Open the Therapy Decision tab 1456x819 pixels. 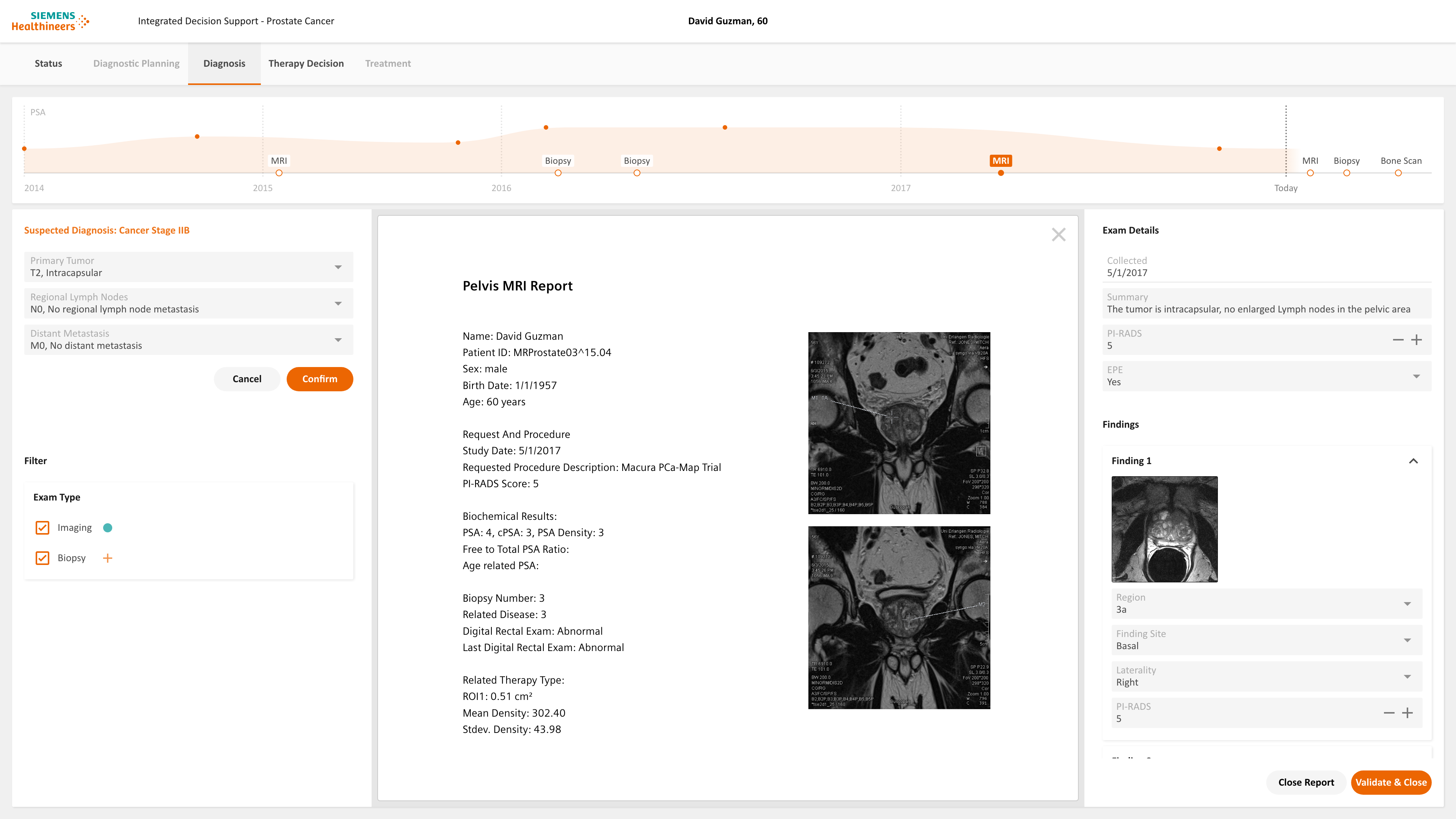306,63
